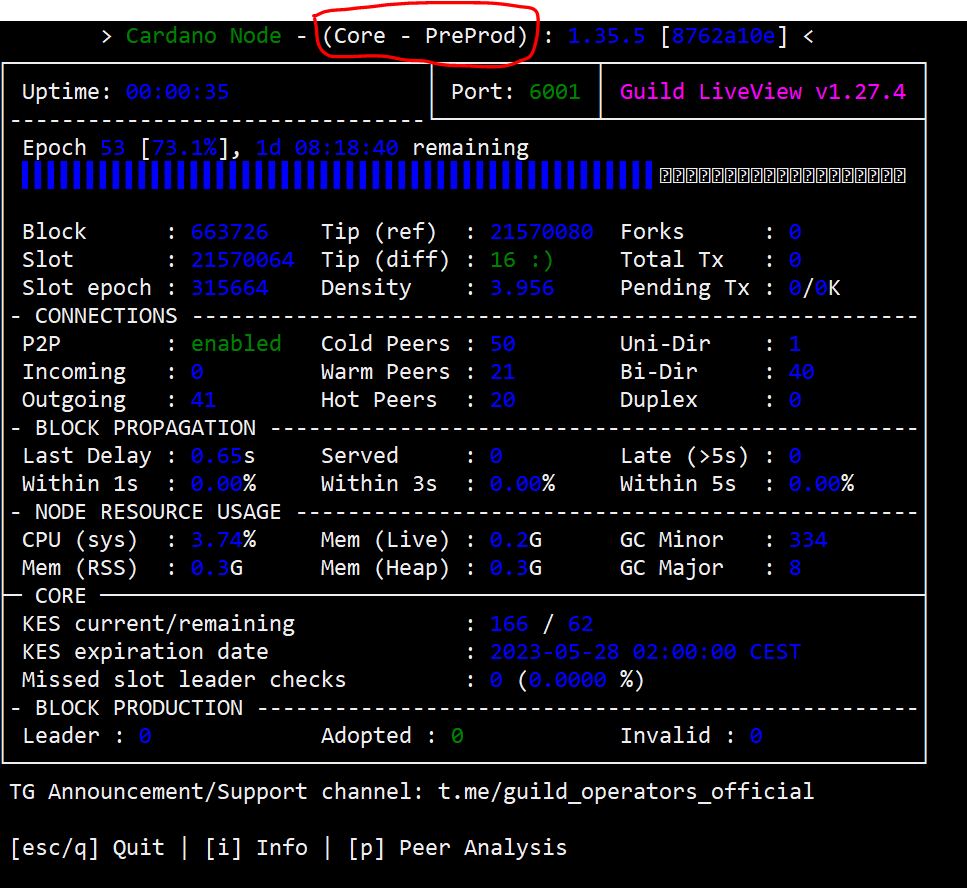Click the Uptime counter value

click(x=177, y=92)
